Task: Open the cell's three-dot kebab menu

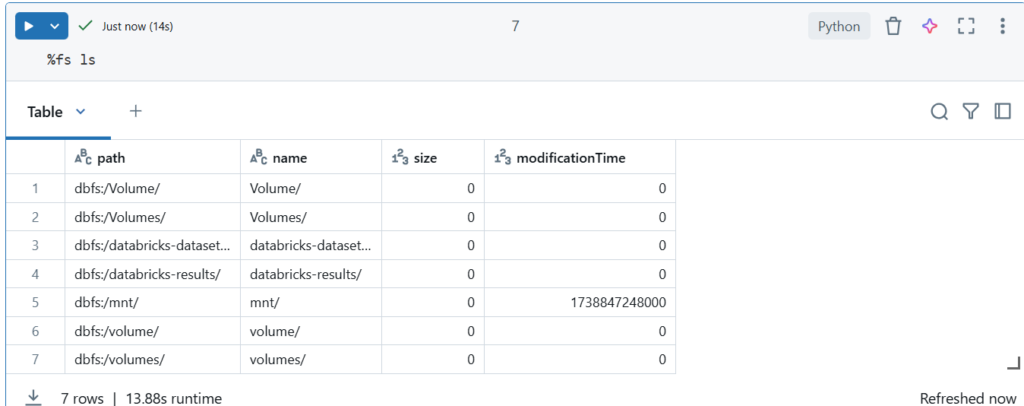Action: tap(1002, 26)
